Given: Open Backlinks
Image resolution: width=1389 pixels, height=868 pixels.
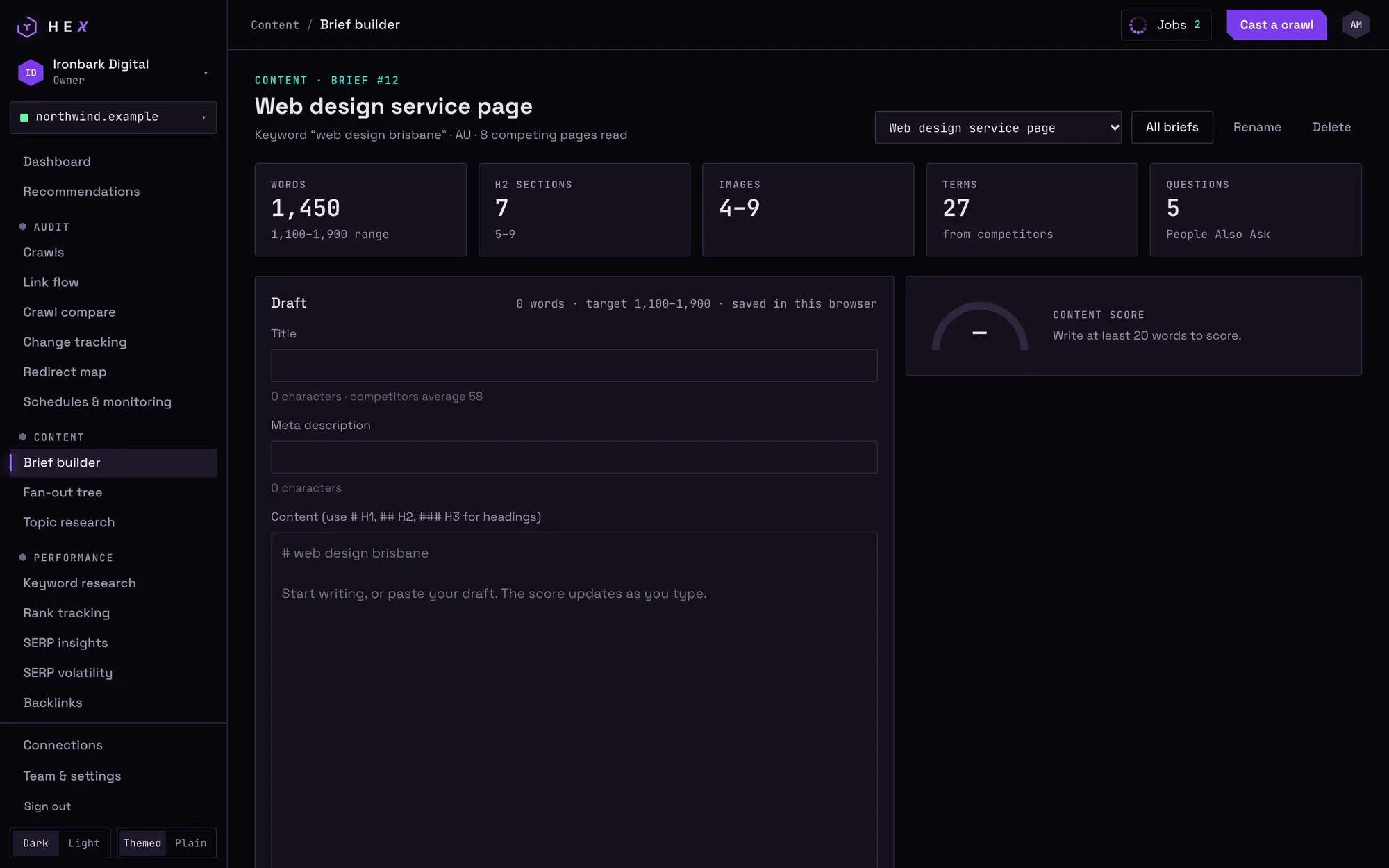Looking at the screenshot, I should tap(113, 703).
